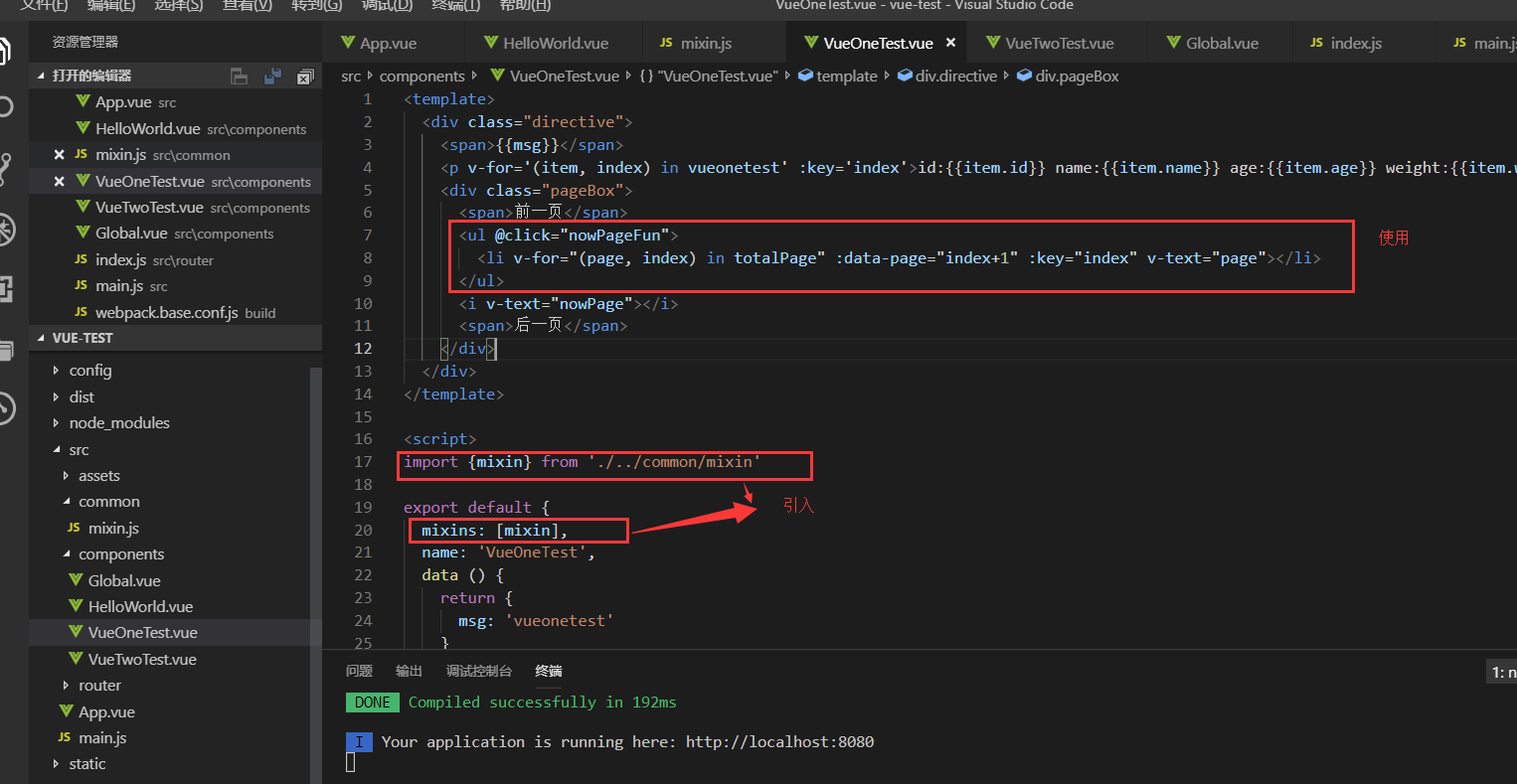Viewport: 1517px width, 784px height.
Task: Open the Debug view in activity bar
Action: click(6, 230)
